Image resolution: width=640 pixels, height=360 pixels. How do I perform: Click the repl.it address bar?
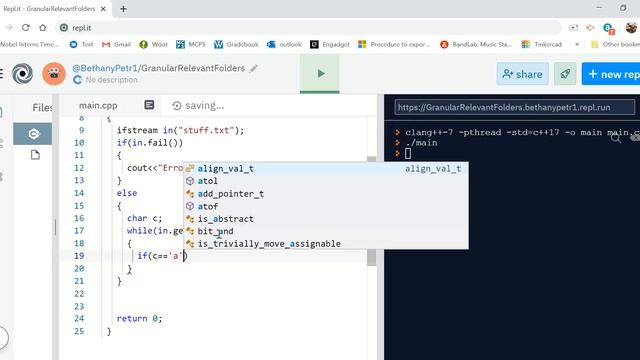(x=308, y=27)
